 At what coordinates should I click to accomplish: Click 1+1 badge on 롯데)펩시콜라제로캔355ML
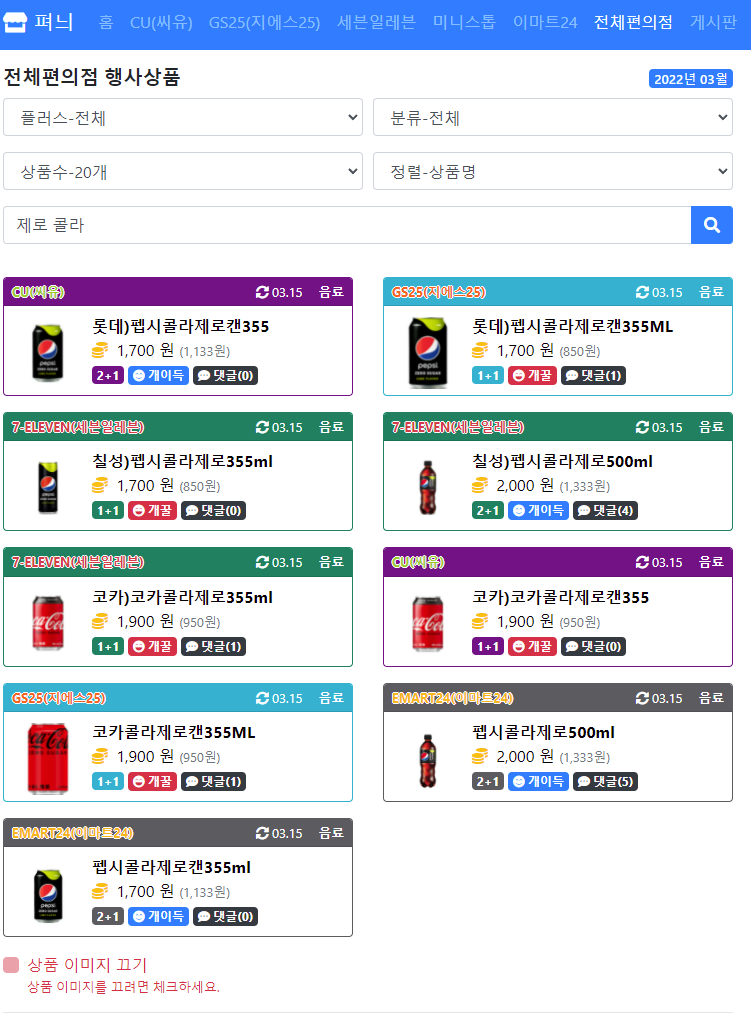click(488, 376)
